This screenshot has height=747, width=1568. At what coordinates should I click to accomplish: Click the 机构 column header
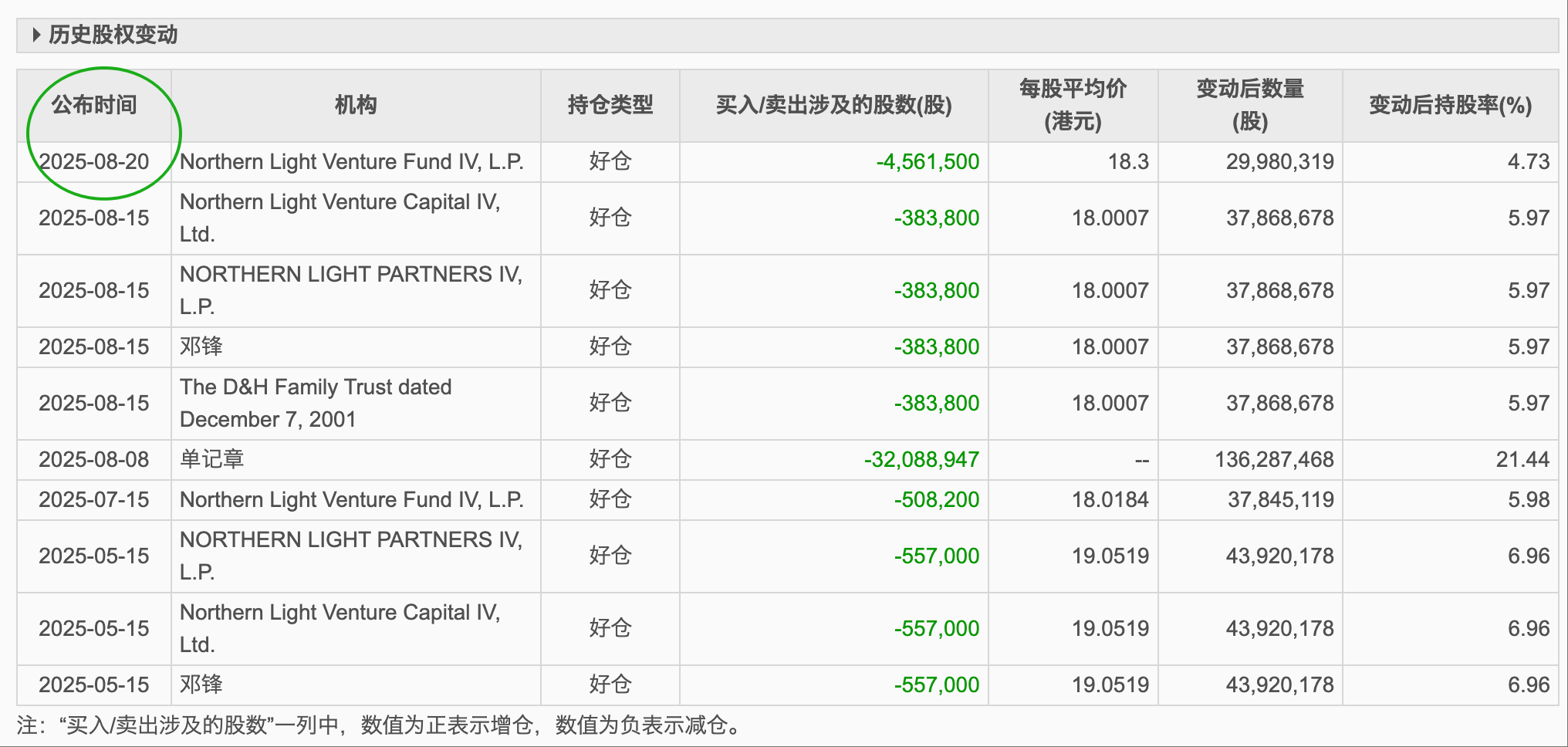click(x=356, y=105)
